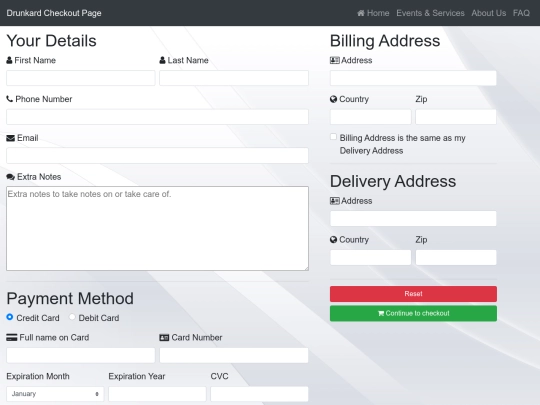Open the FAQ nav item
Screen dimensions: 540x405
coord(521,13)
